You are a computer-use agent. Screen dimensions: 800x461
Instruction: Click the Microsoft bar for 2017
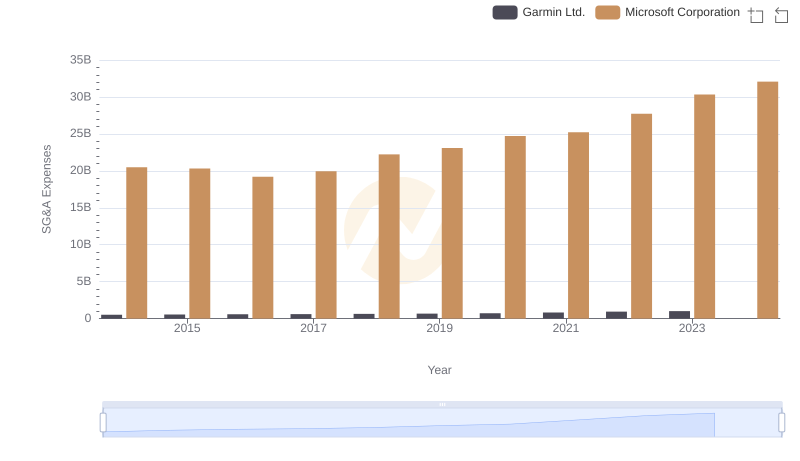[x=326, y=245]
